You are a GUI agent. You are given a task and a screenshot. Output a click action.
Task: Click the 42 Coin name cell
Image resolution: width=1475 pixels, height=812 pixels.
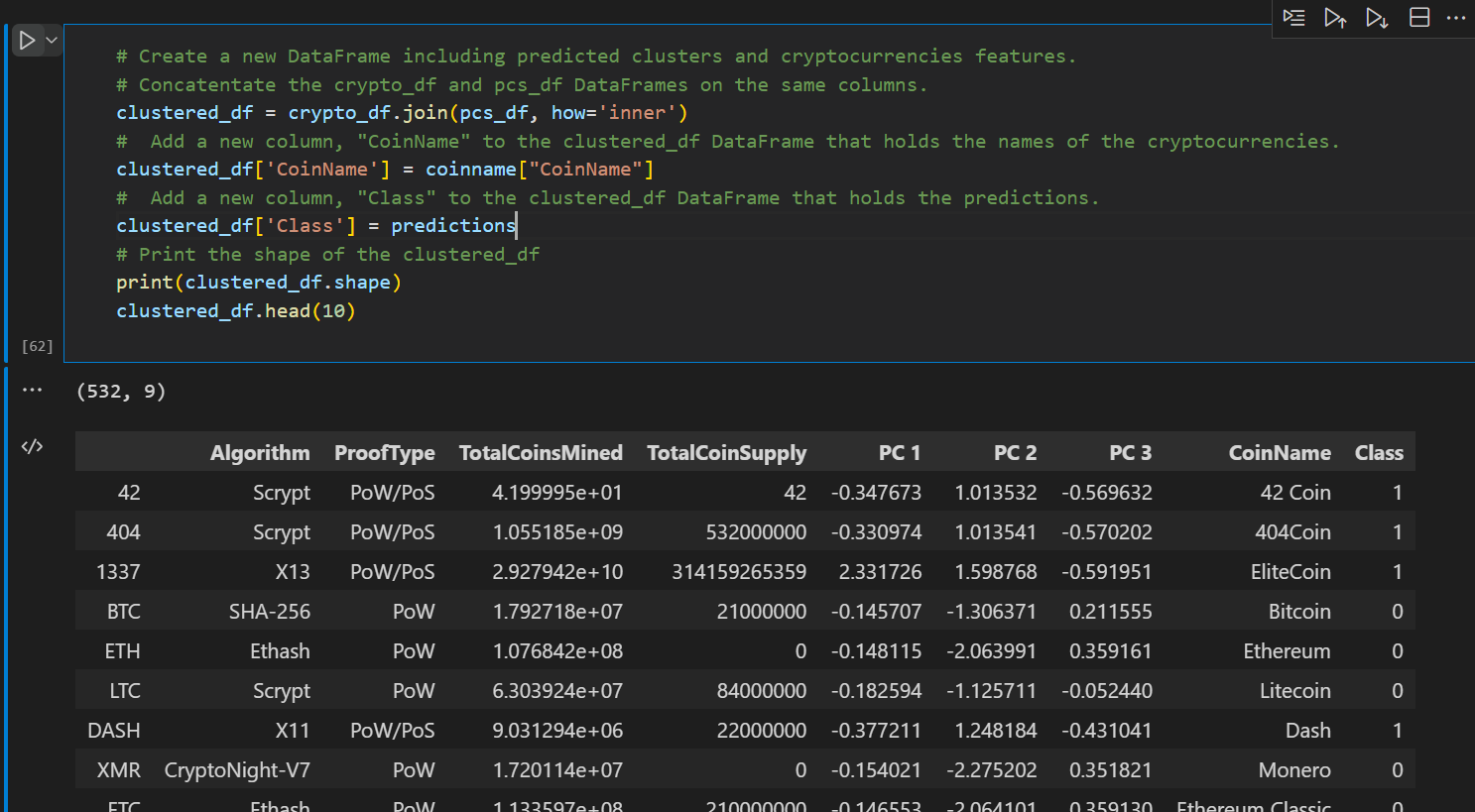click(x=1295, y=493)
